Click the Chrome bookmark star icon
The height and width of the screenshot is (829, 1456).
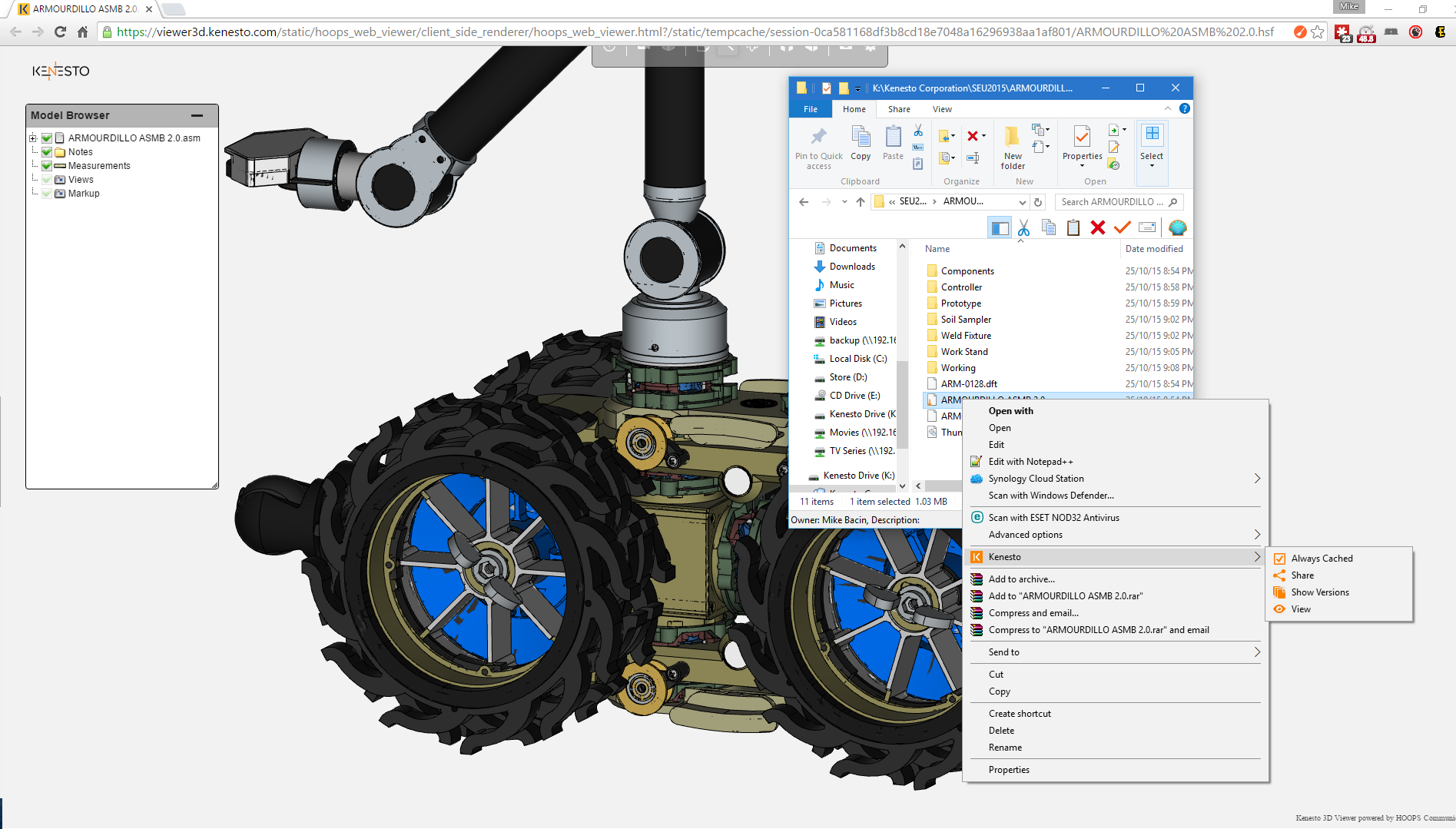1318,32
